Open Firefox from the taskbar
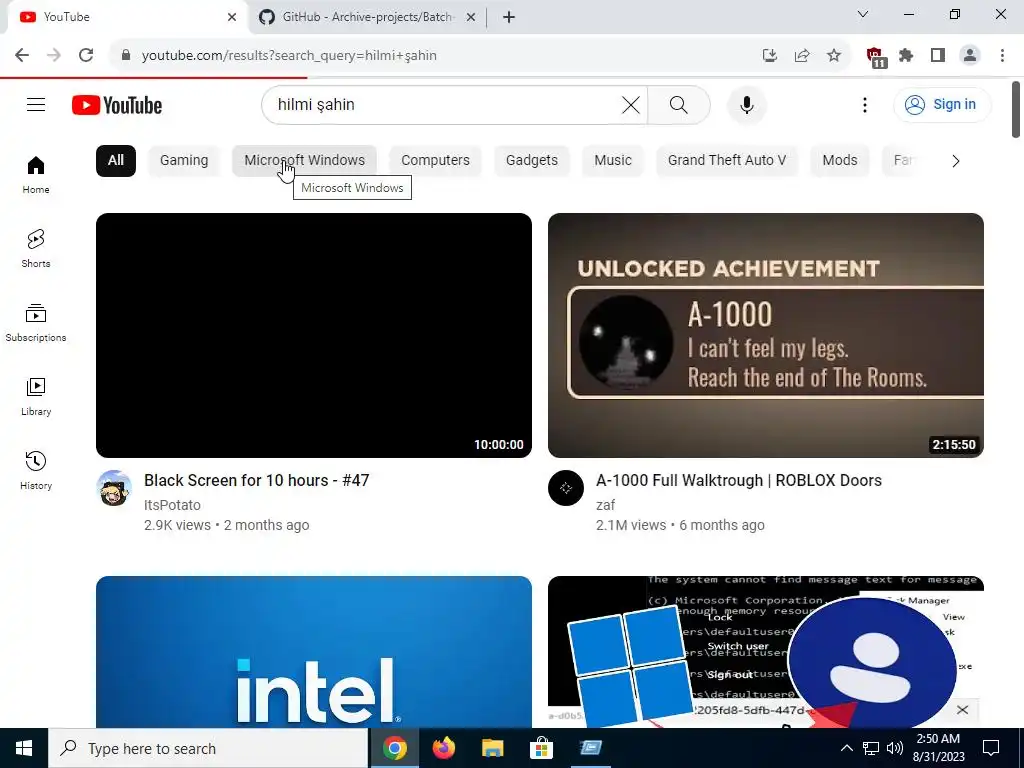1024x768 pixels. [x=444, y=748]
